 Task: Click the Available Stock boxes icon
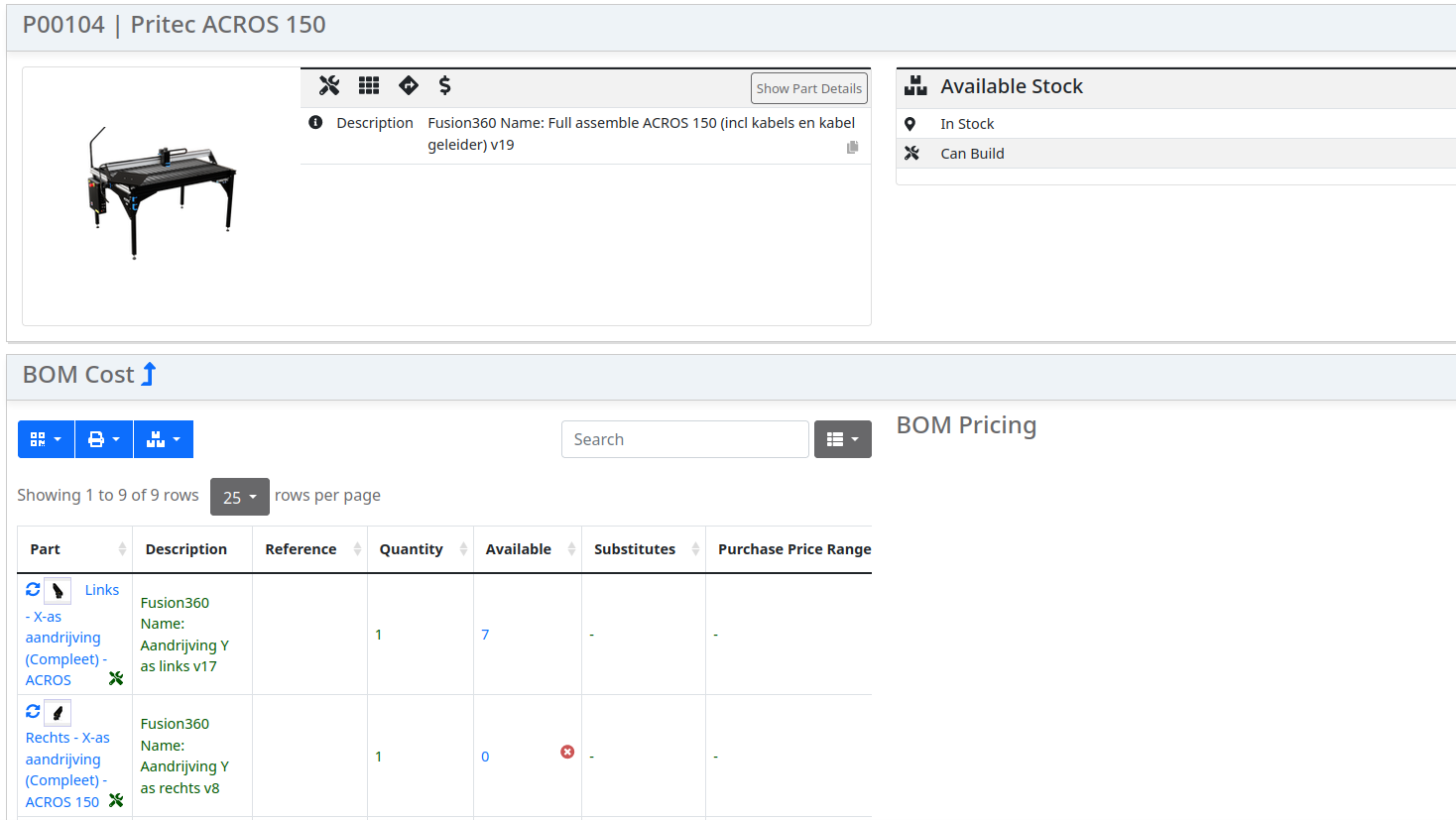coord(915,86)
